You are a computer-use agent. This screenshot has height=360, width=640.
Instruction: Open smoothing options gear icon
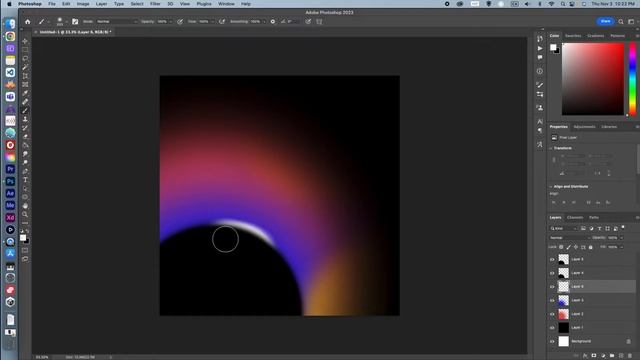[x=273, y=22]
